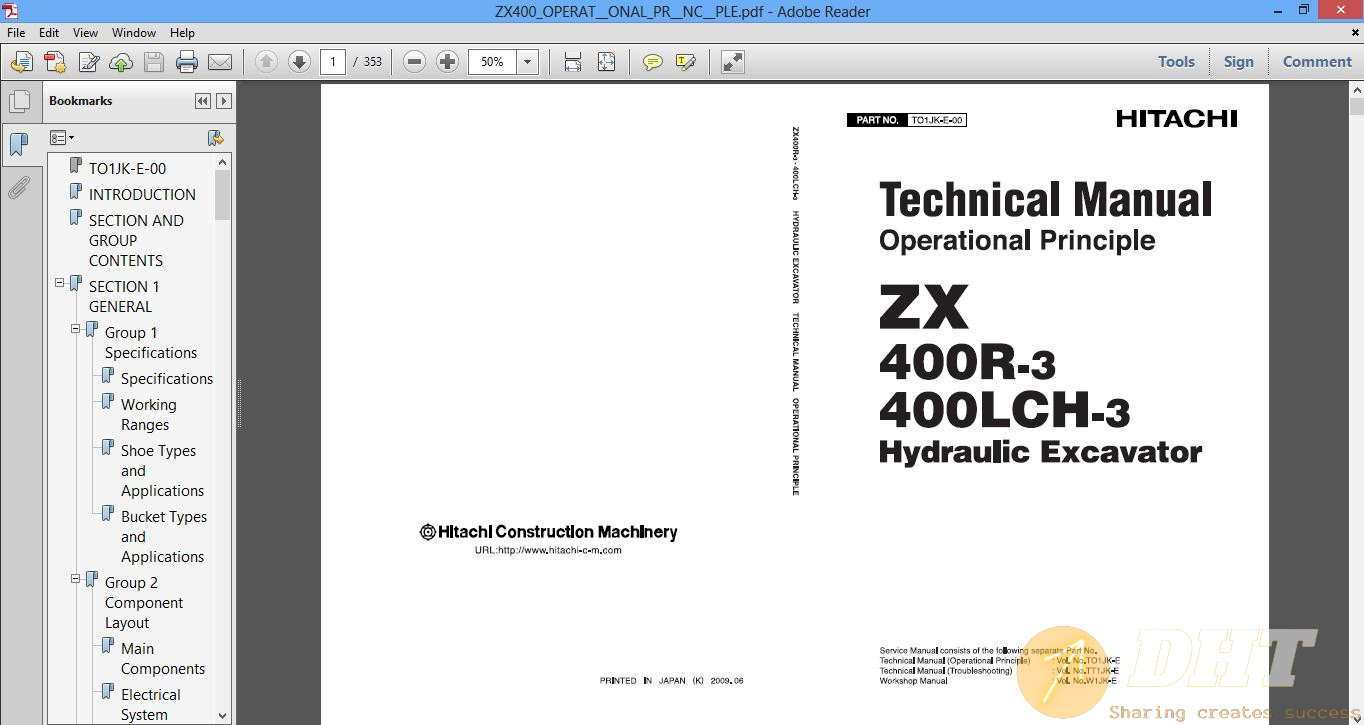Open the Page Thumbnails panel icon
1364x725 pixels.
tap(19, 101)
